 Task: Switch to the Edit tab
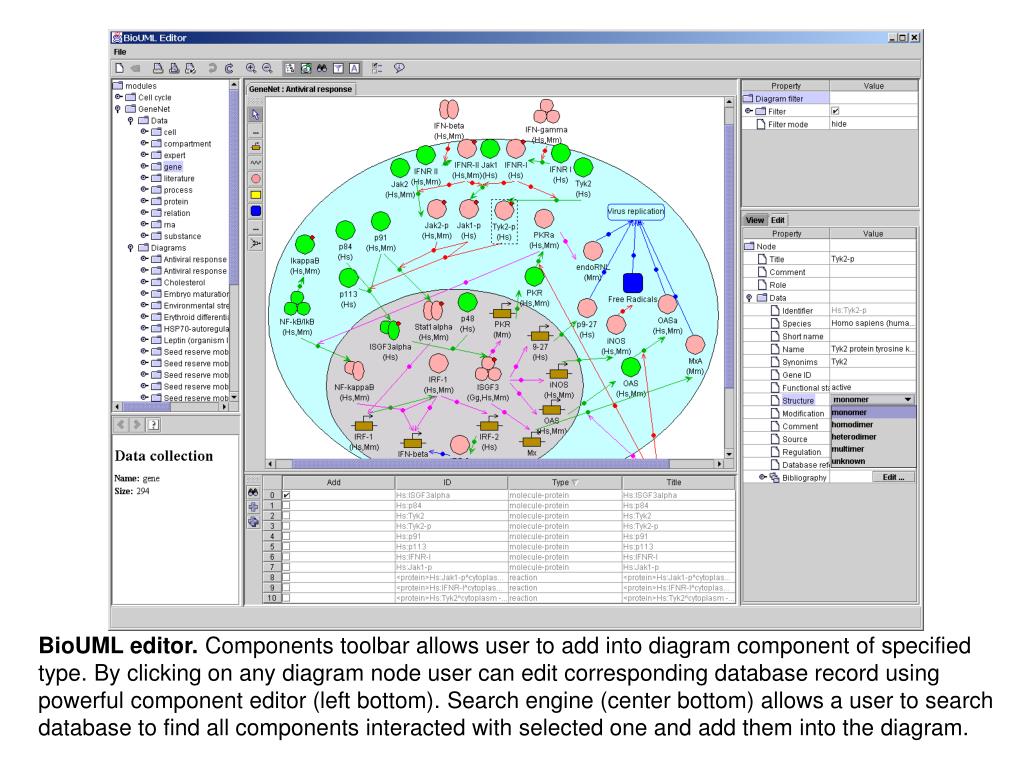pyautogui.click(x=778, y=220)
